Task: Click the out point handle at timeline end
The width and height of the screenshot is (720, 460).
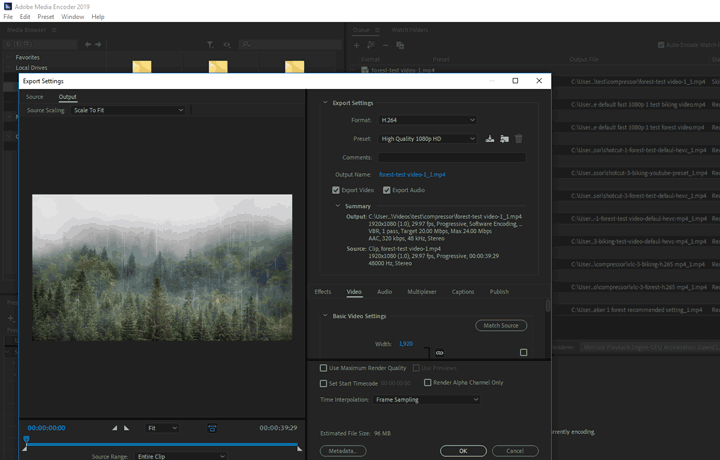Action: click(300, 448)
